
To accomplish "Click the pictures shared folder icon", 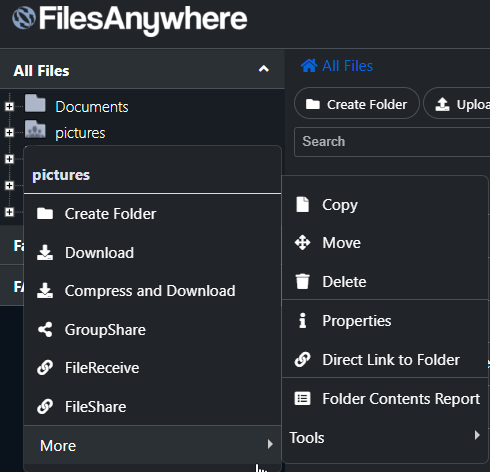I will pyautogui.click(x=35, y=129).
